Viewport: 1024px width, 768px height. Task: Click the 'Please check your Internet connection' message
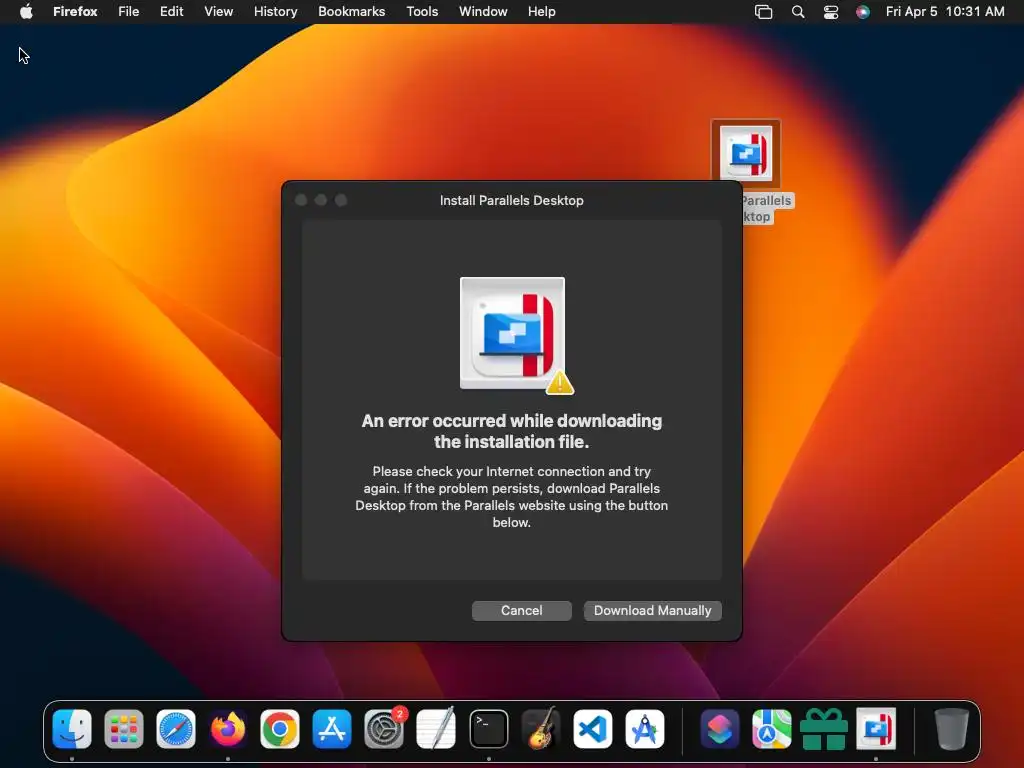coord(511,496)
